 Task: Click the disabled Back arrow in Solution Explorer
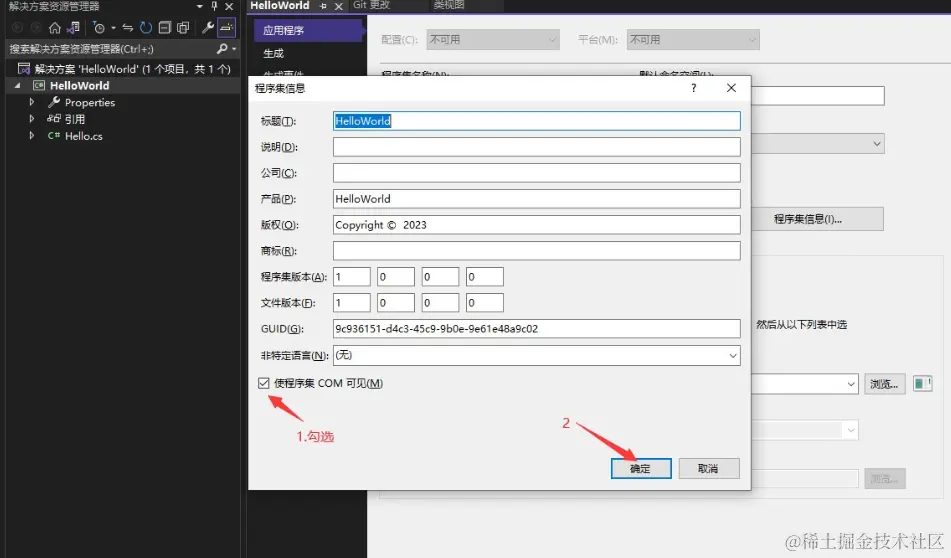click(18, 27)
